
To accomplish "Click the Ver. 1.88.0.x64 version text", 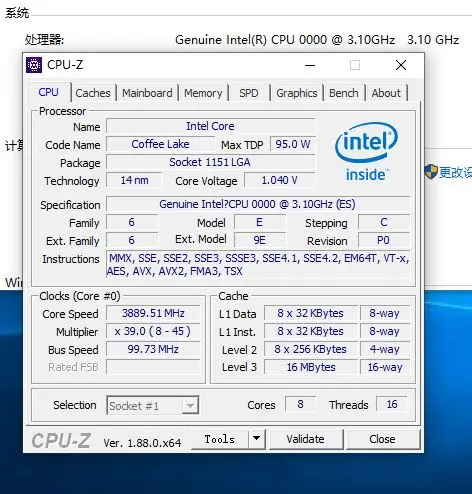I will [x=142, y=443].
